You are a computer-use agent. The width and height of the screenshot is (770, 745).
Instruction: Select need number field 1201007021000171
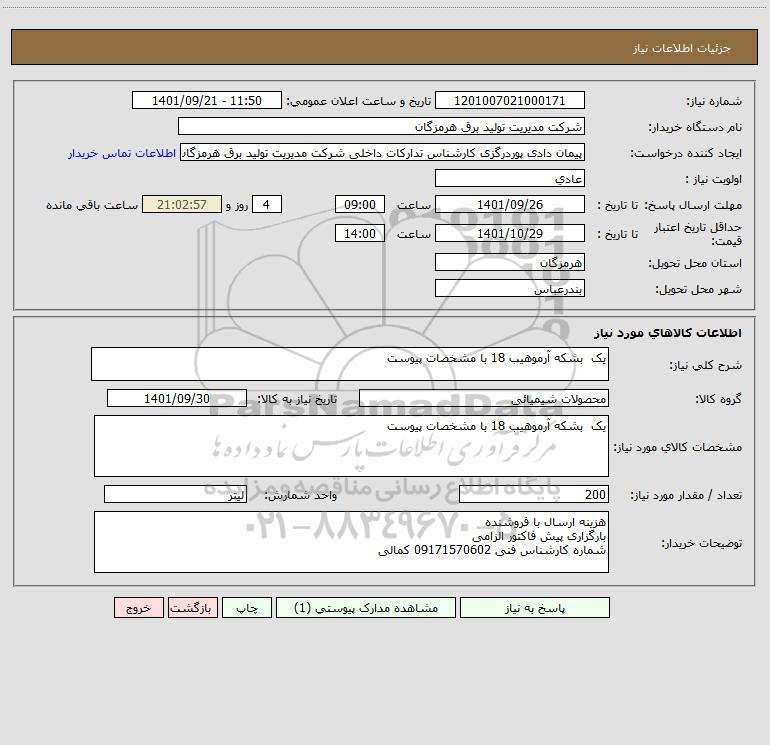pyautogui.click(x=510, y=100)
